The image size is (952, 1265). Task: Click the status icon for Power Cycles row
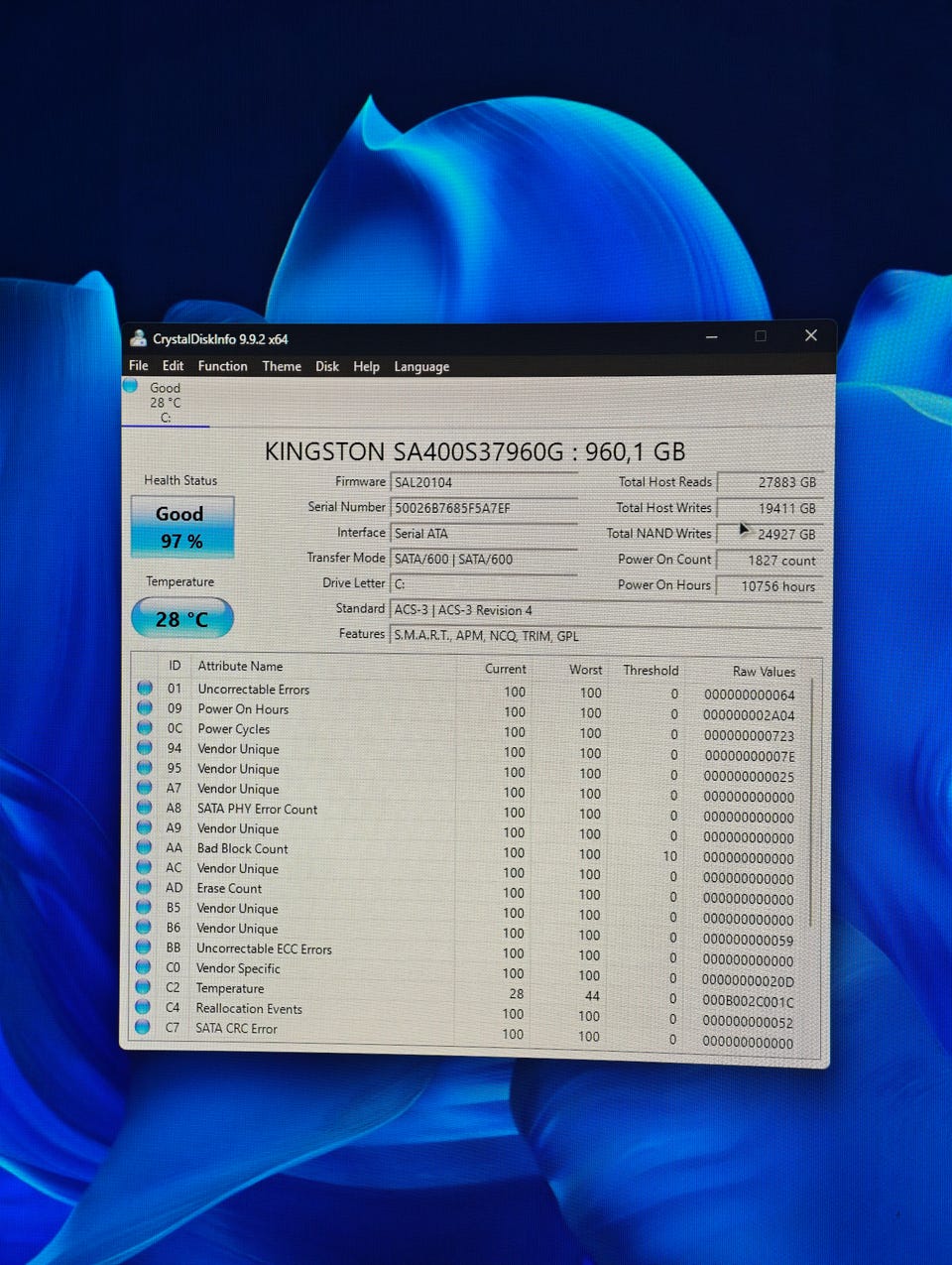[145, 727]
